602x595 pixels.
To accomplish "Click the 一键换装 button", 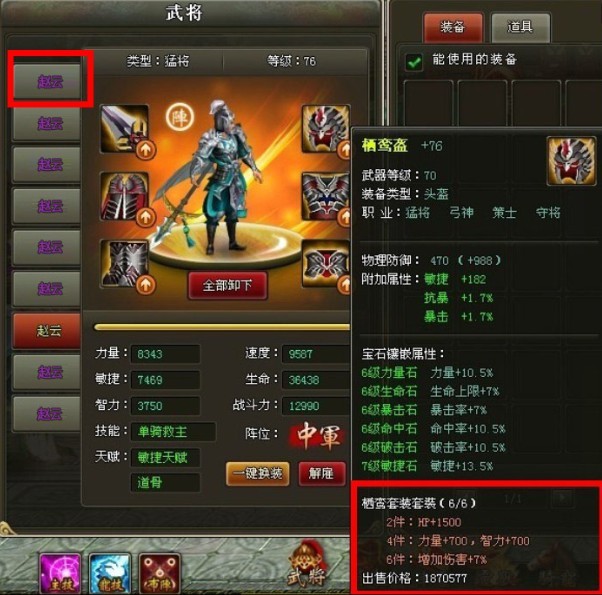I will coord(258,473).
